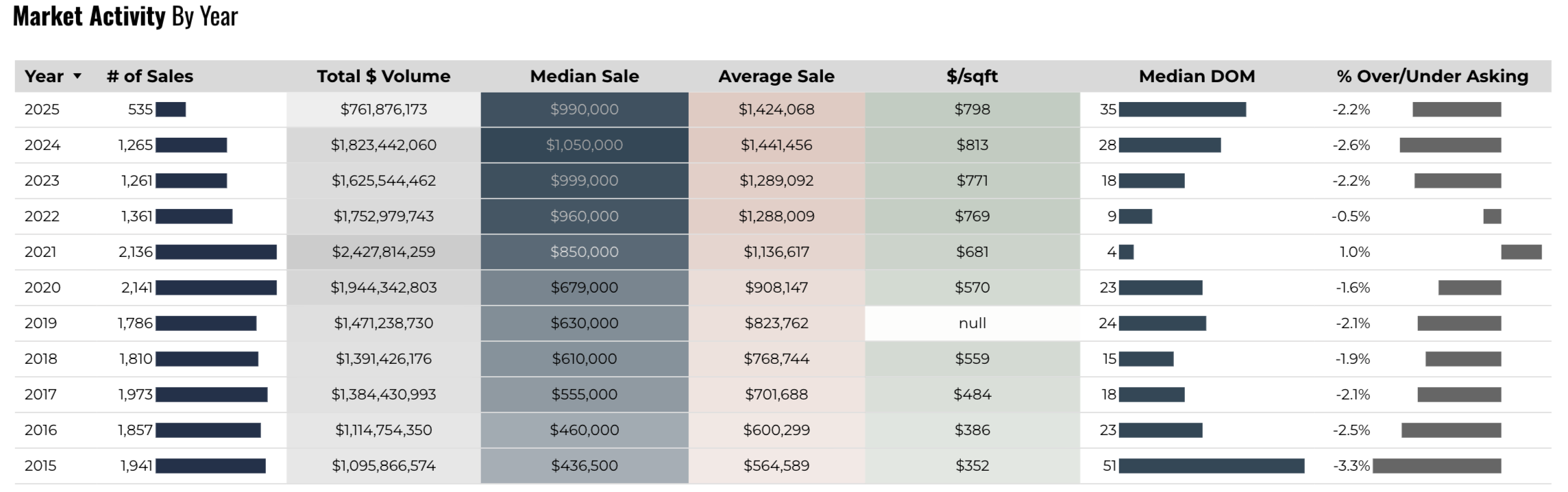Click the Average Sale column header
Viewport: 1568px width, 492px height.
coord(776,76)
